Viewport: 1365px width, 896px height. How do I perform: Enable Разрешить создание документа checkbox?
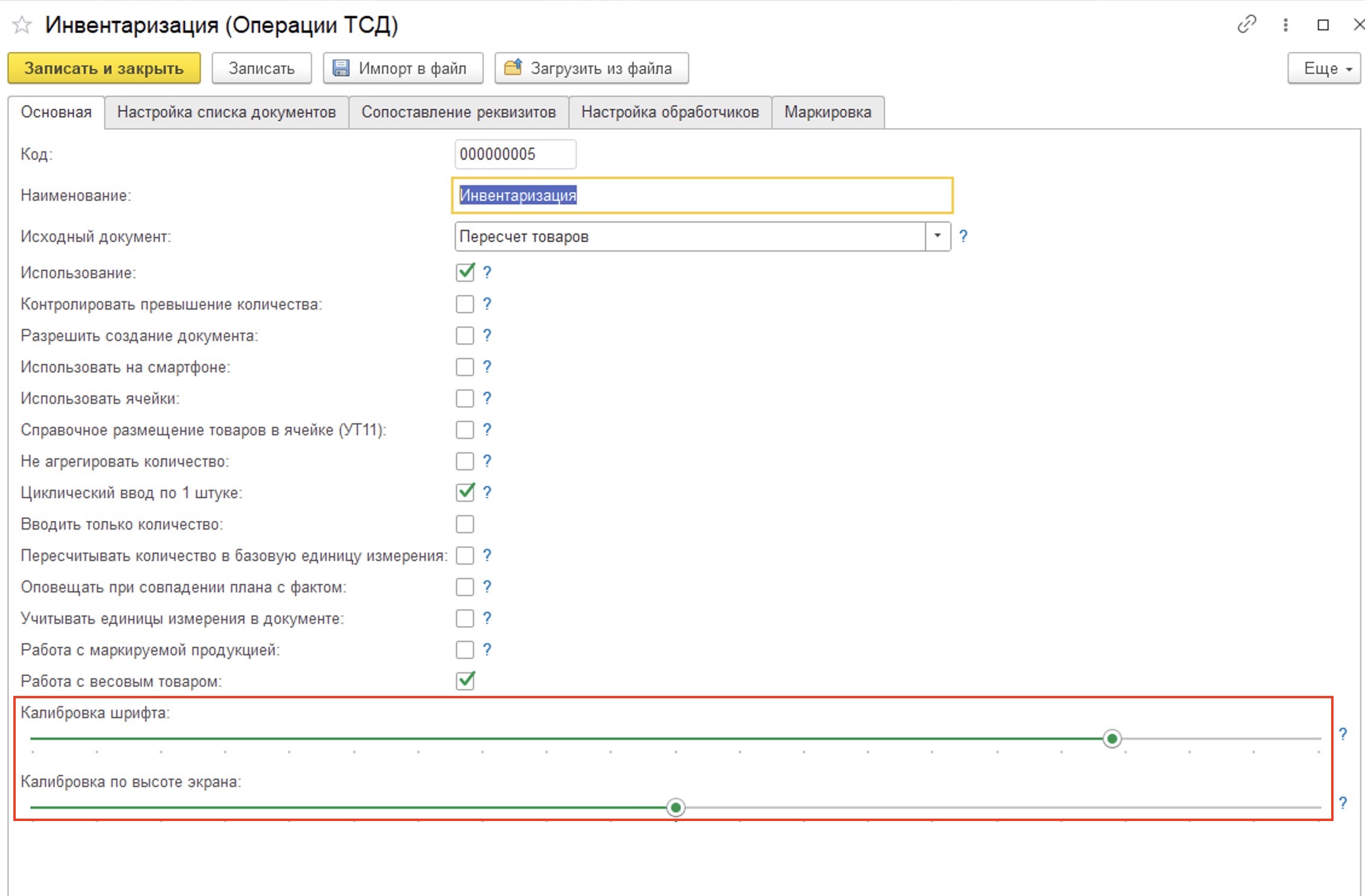click(x=465, y=336)
